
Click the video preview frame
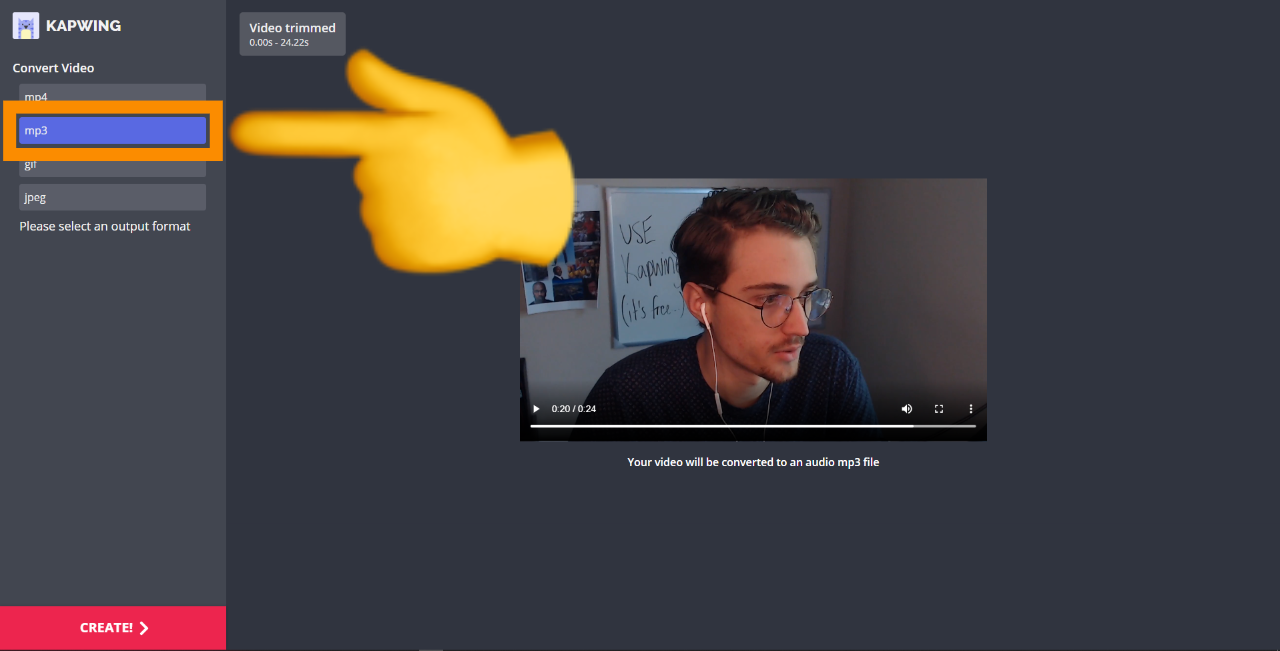coord(753,309)
